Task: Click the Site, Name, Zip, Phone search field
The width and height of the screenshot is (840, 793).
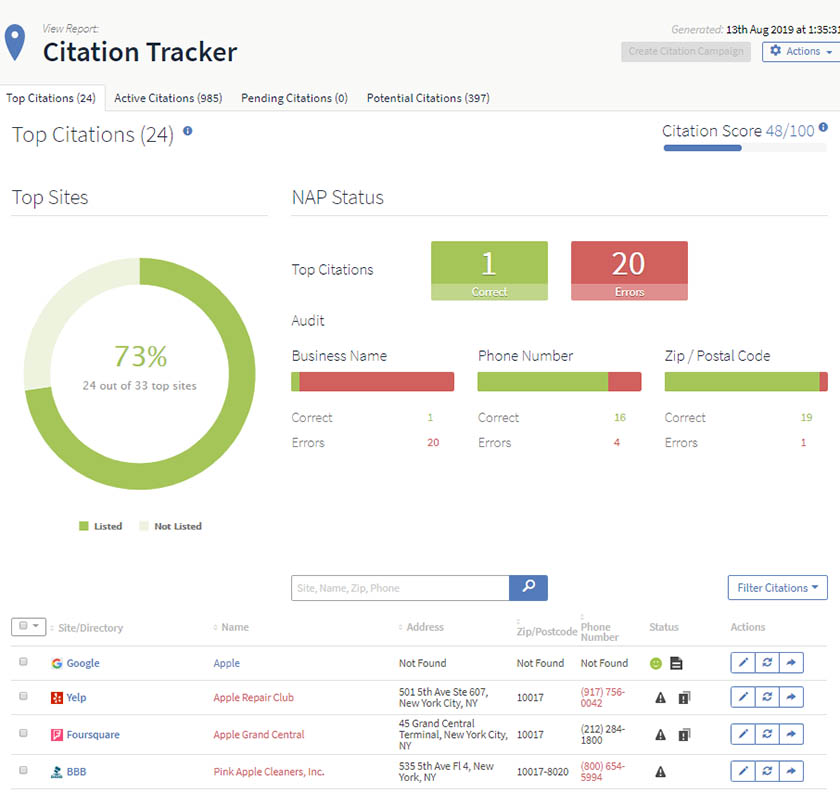Action: pos(400,588)
